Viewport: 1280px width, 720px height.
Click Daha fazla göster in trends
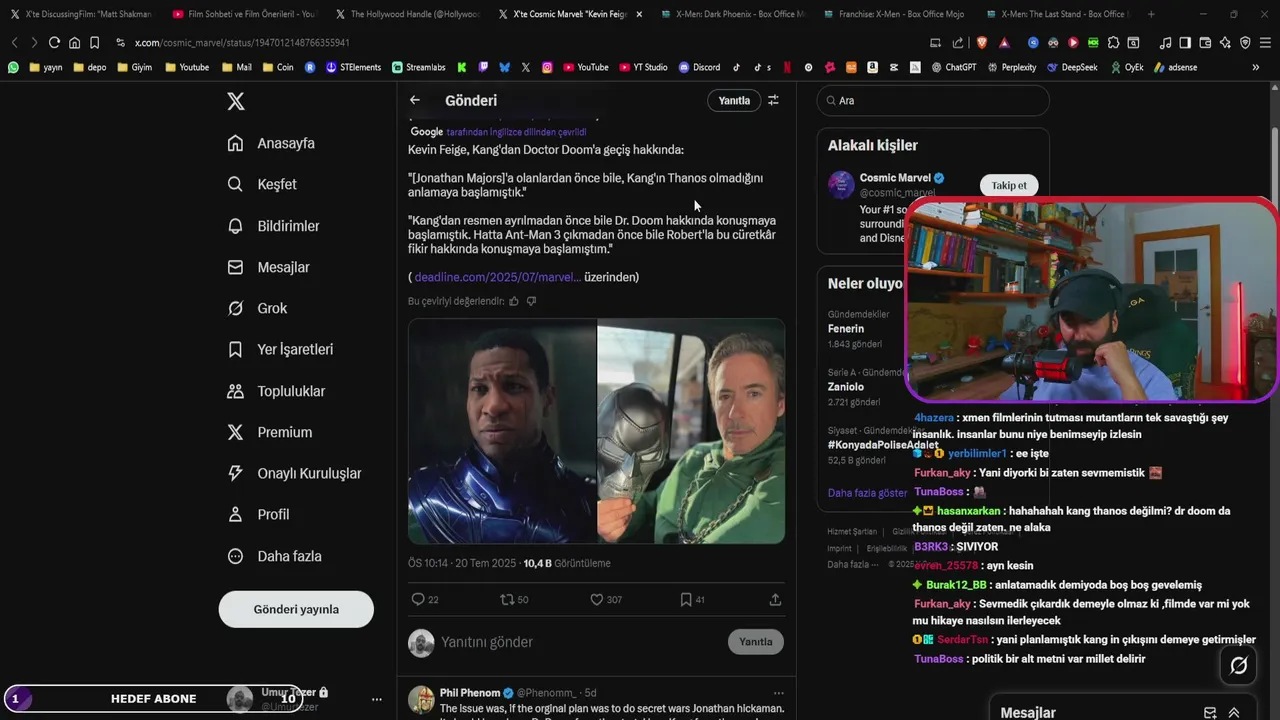pyautogui.click(x=867, y=493)
